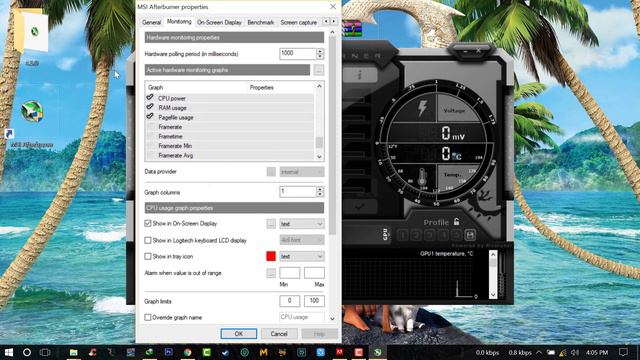Click the tab strip right scroll arrow

pos(334,21)
